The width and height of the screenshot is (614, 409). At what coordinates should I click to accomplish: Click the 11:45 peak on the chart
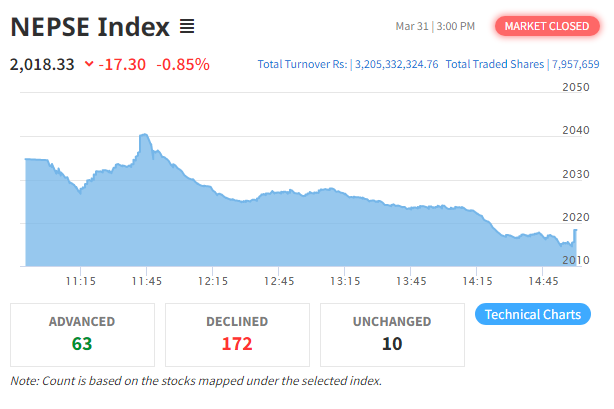pos(144,135)
